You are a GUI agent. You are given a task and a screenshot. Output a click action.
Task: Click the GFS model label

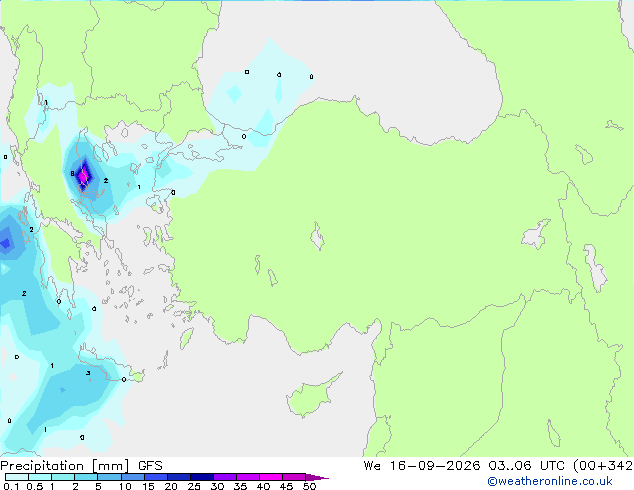pos(150,466)
